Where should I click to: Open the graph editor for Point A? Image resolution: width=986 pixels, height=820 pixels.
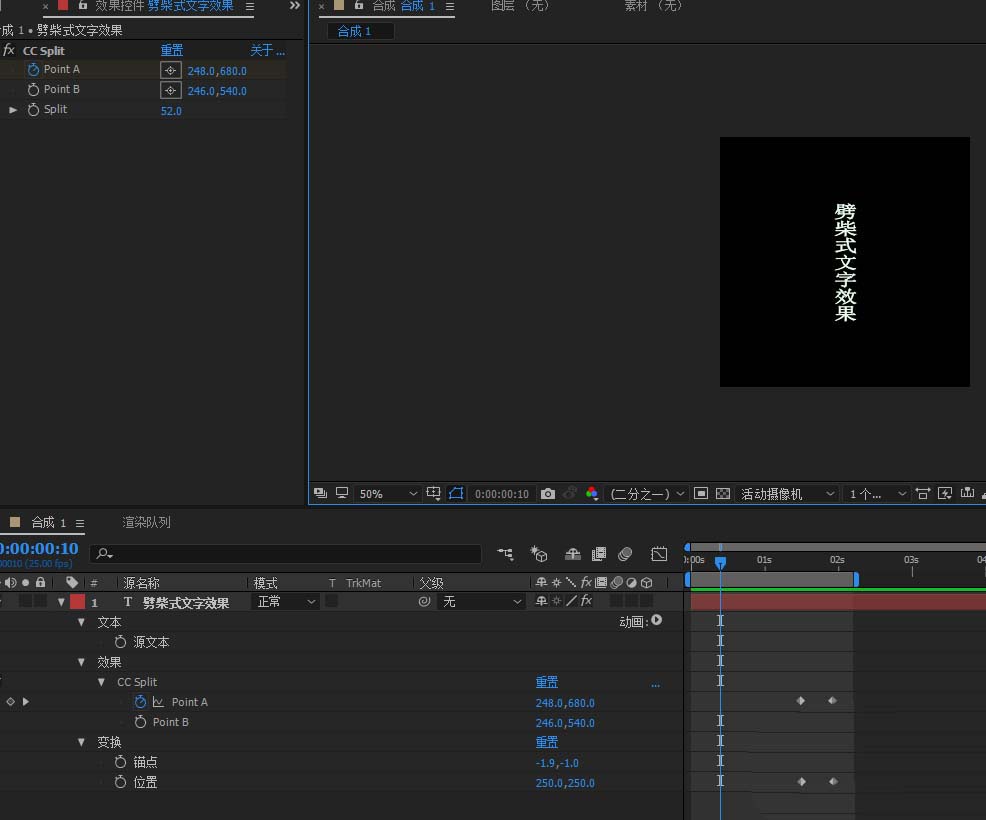158,702
